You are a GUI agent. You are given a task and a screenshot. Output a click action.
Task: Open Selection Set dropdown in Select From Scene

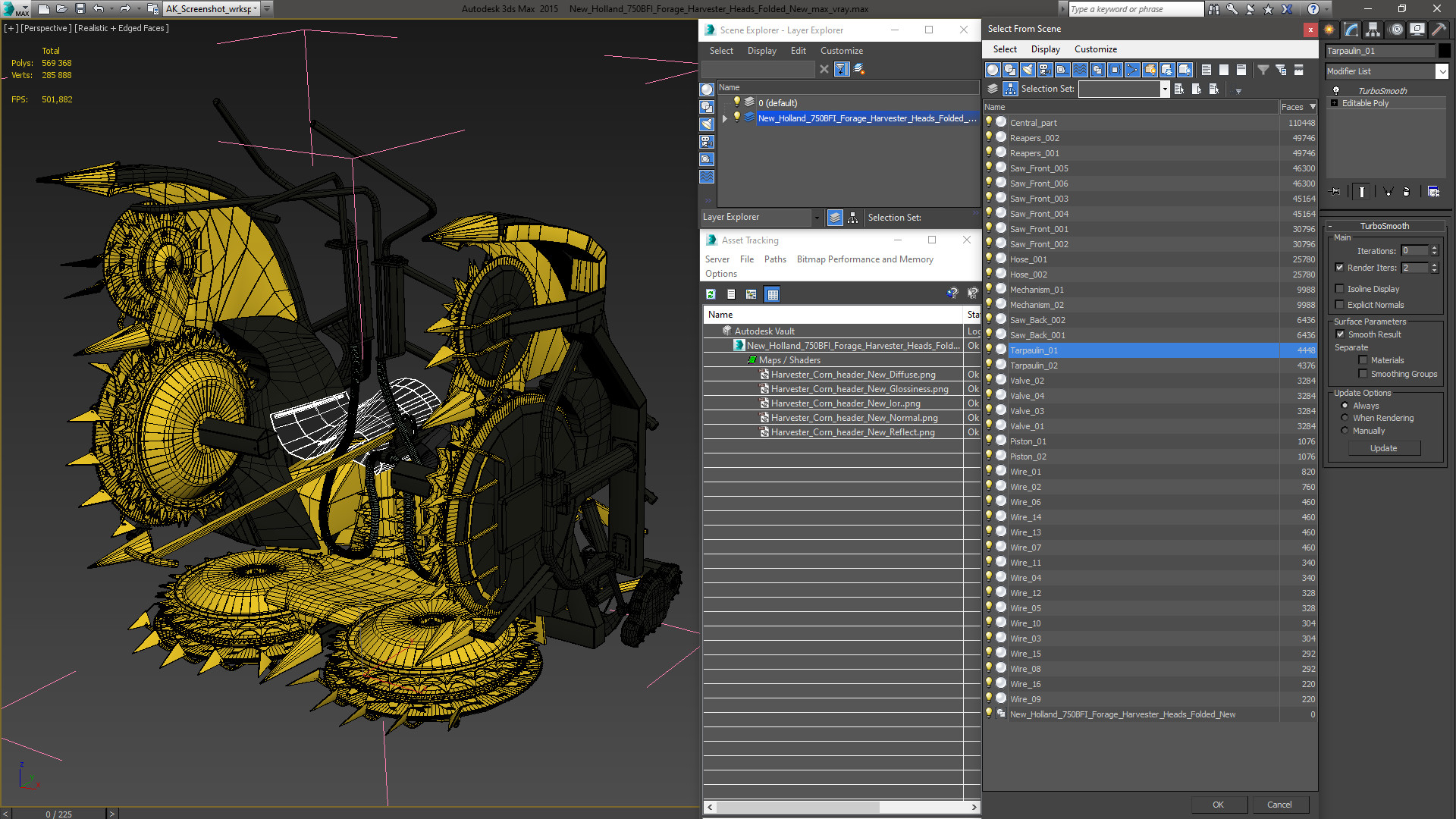coord(1165,89)
